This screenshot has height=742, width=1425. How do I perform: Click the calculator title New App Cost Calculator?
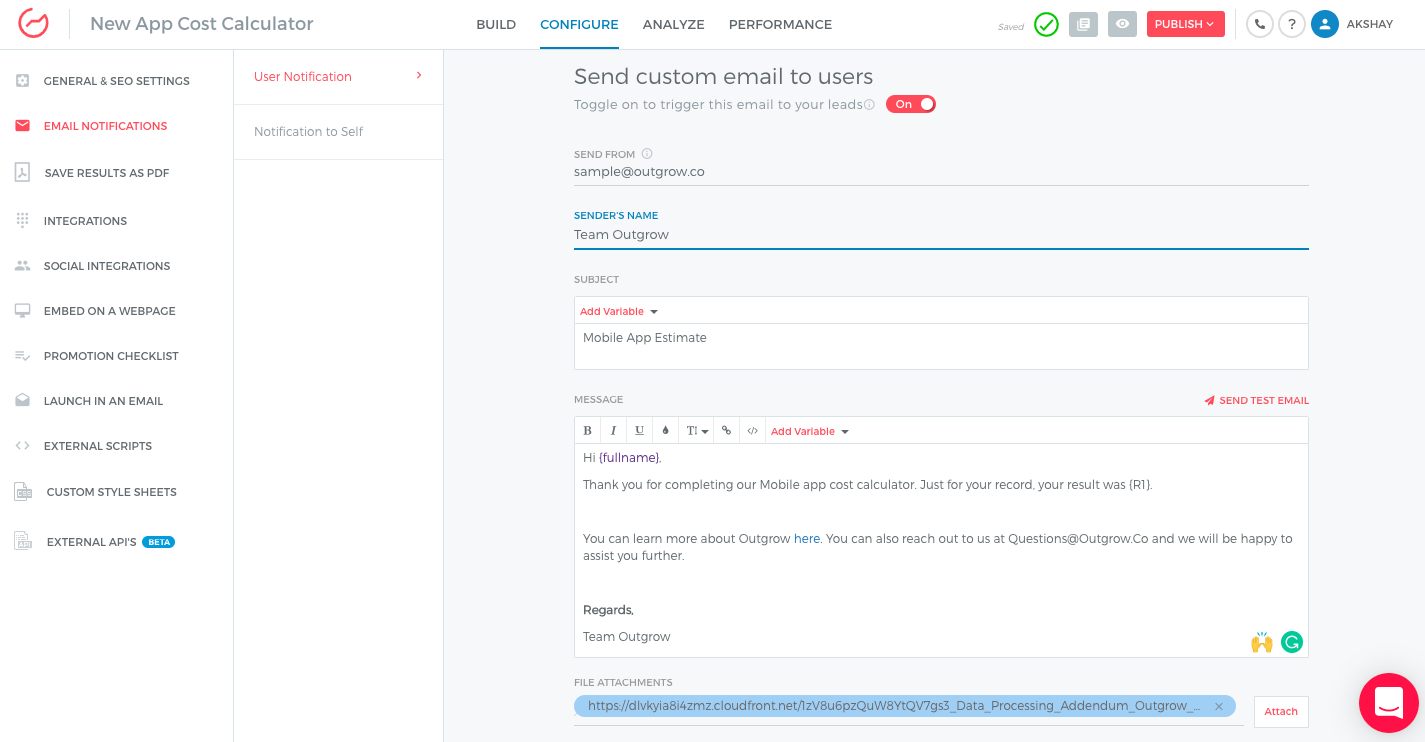coord(202,24)
